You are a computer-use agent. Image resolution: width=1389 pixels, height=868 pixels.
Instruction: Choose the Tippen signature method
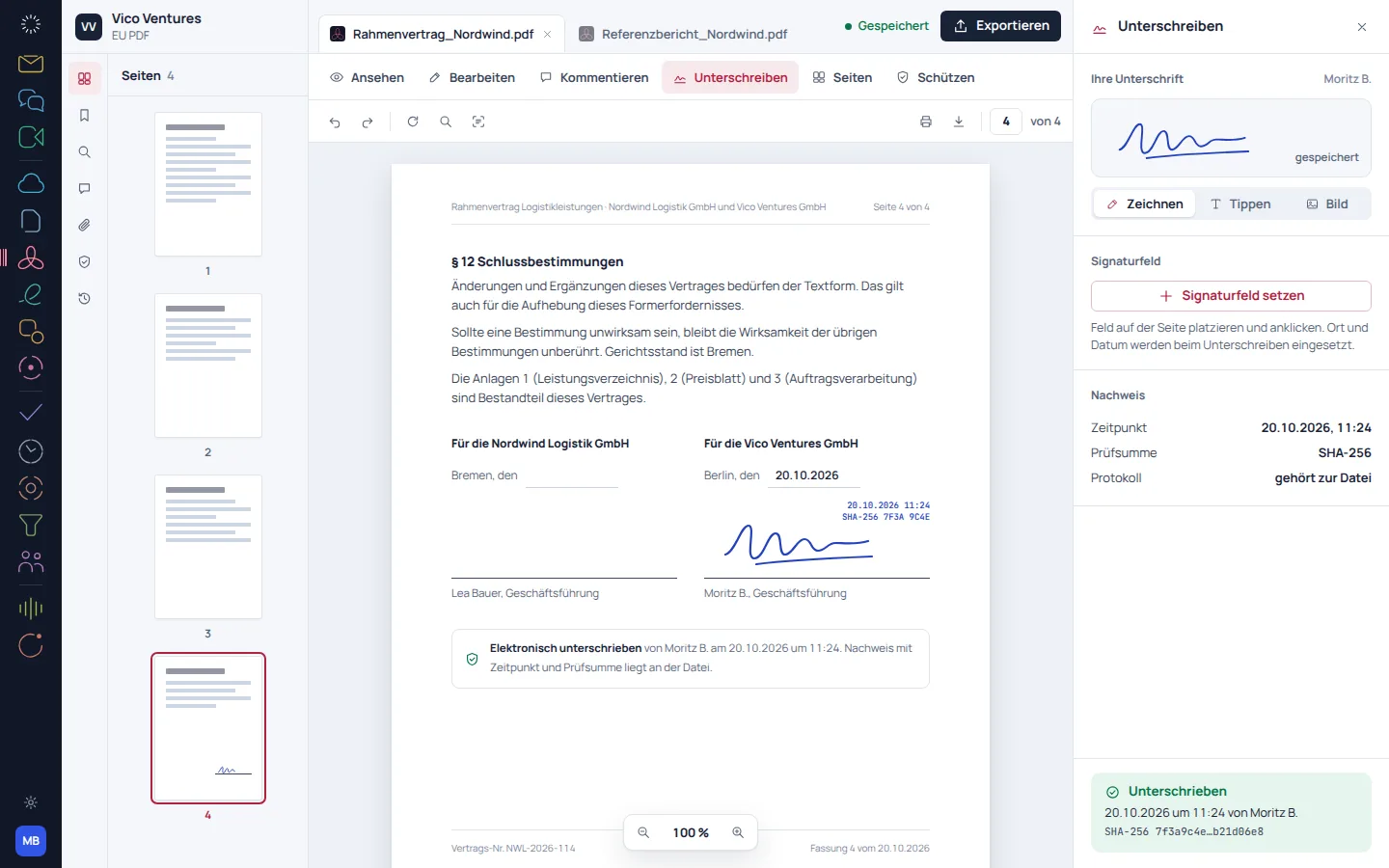click(x=1240, y=203)
